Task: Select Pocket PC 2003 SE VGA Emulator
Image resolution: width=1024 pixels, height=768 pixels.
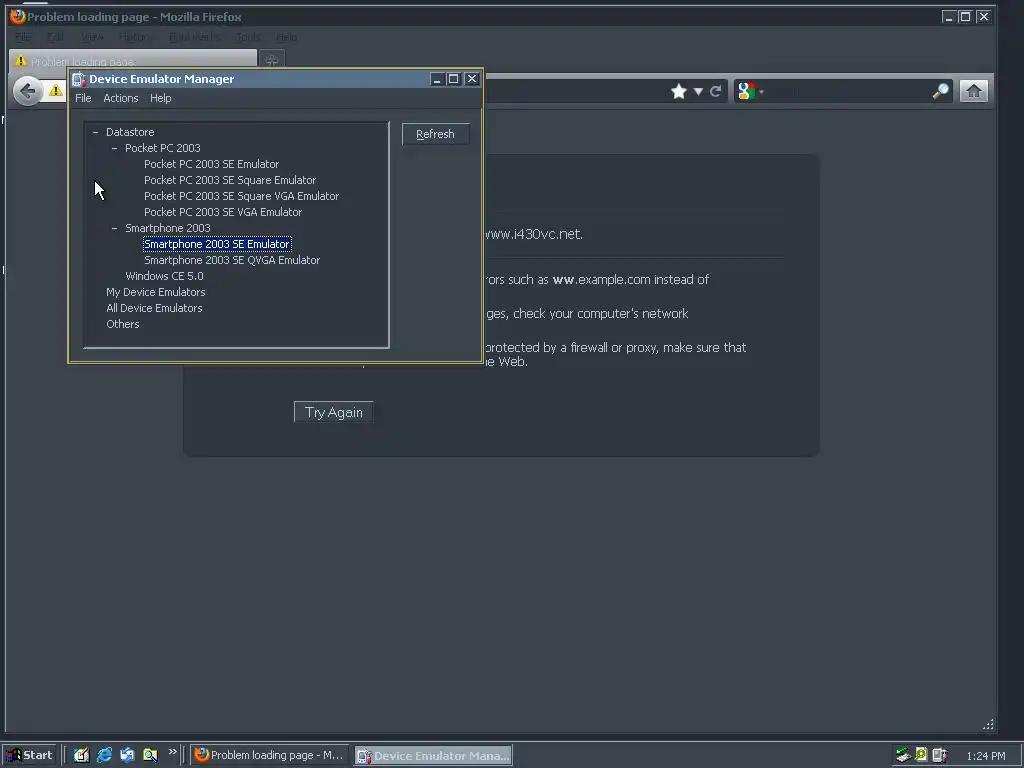Action: [x=223, y=212]
